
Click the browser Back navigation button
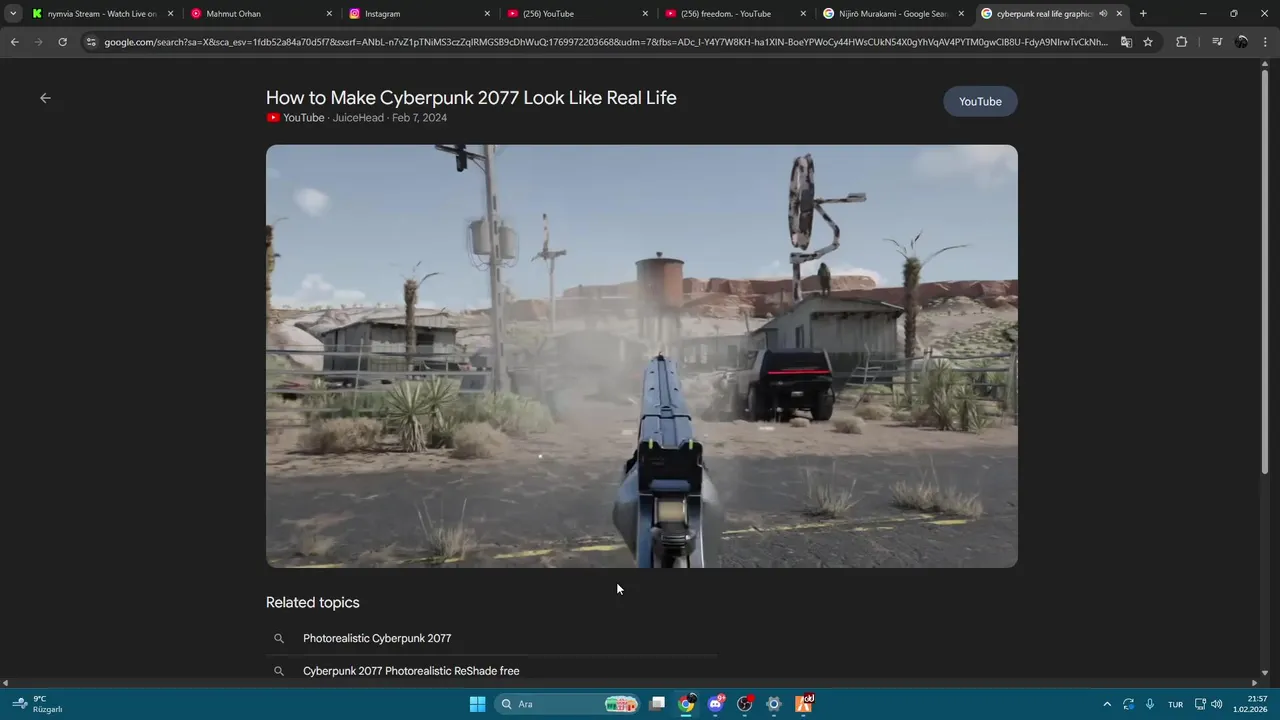click(x=14, y=42)
